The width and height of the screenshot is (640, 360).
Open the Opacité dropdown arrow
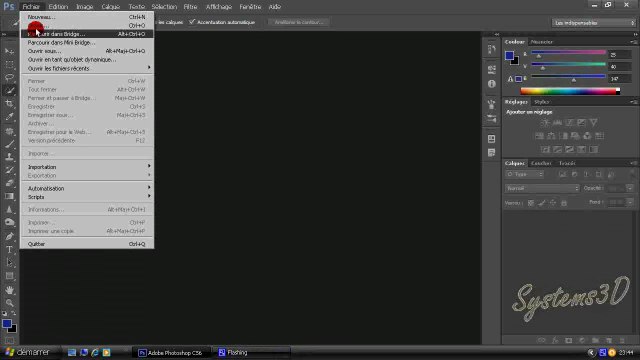tap(629, 188)
